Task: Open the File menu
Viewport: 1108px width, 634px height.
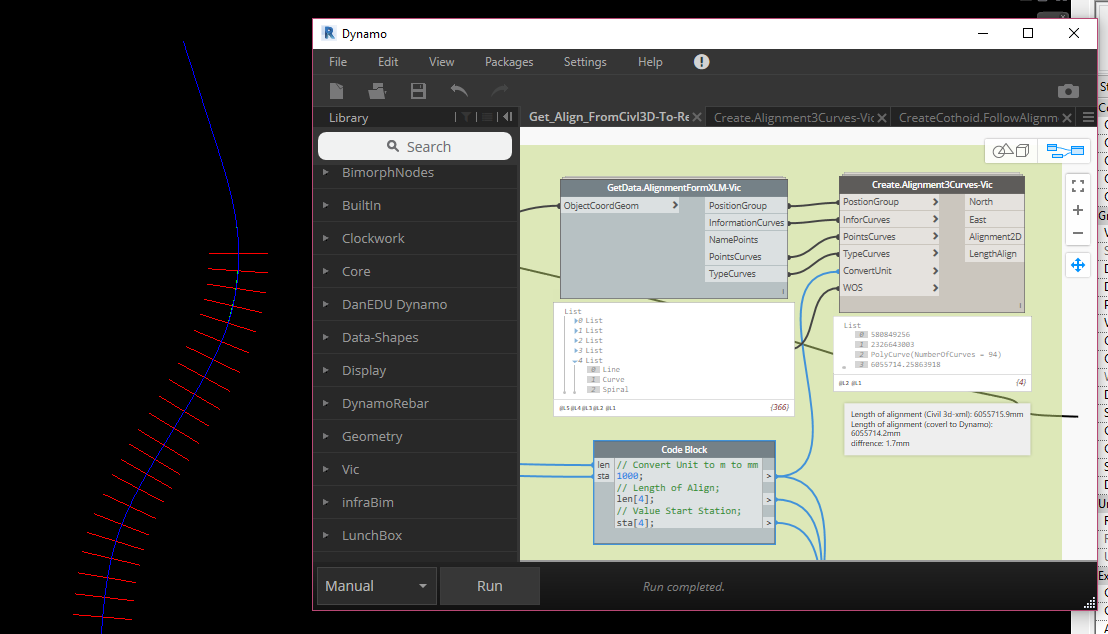Action: click(338, 62)
